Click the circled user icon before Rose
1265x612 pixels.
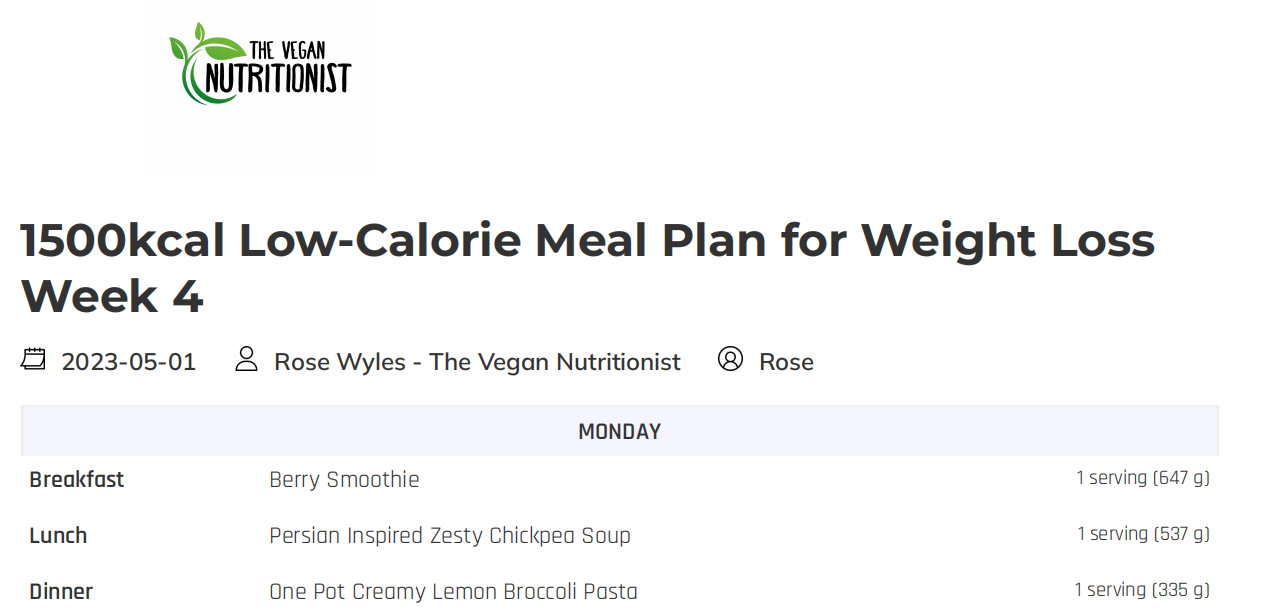[x=731, y=359]
